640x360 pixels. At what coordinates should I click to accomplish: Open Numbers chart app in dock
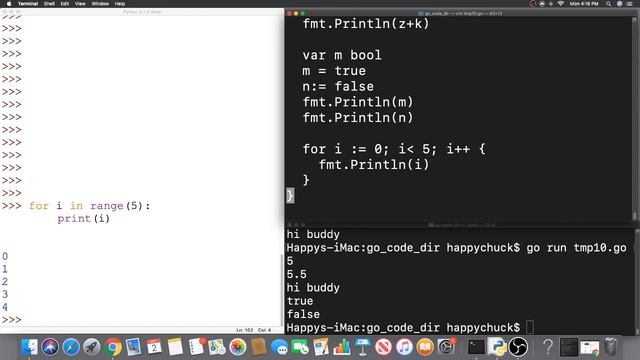pos(342,347)
